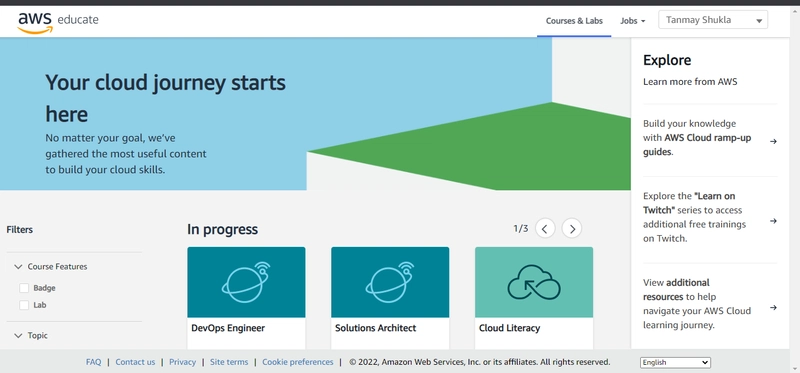Open the Privacy link
This screenshot has width=800, height=373.
coord(182,362)
